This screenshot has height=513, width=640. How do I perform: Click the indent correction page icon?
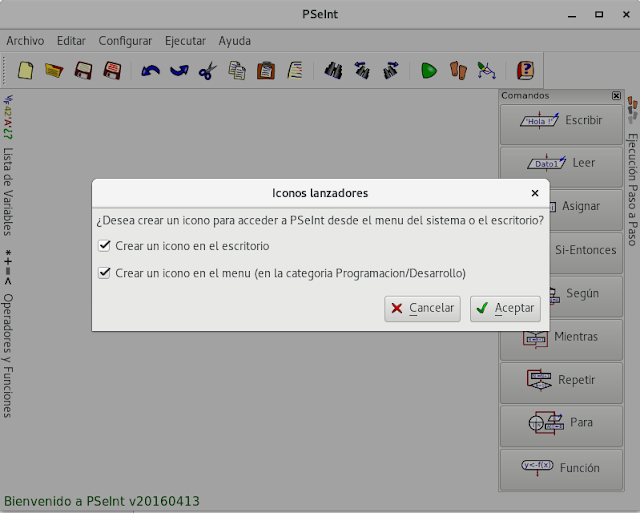point(295,71)
